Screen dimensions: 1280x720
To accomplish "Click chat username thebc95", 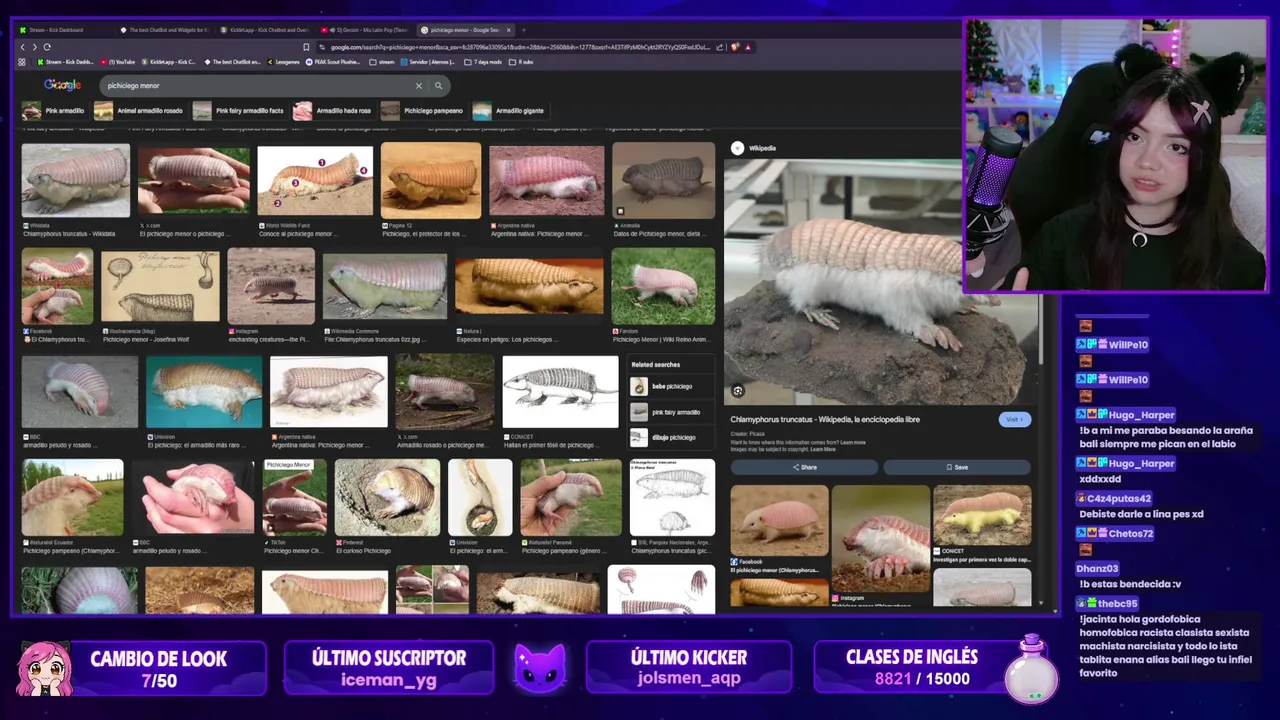I will (x=1117, y=603).
